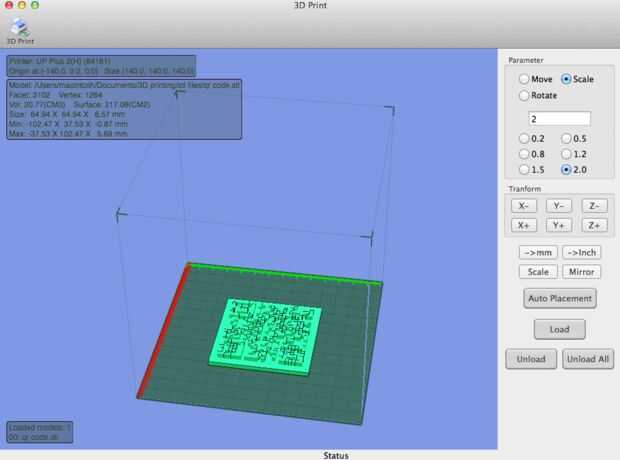Screen dimensions: 620x460
Task: Click the Unload button
Action: [531, 359]
